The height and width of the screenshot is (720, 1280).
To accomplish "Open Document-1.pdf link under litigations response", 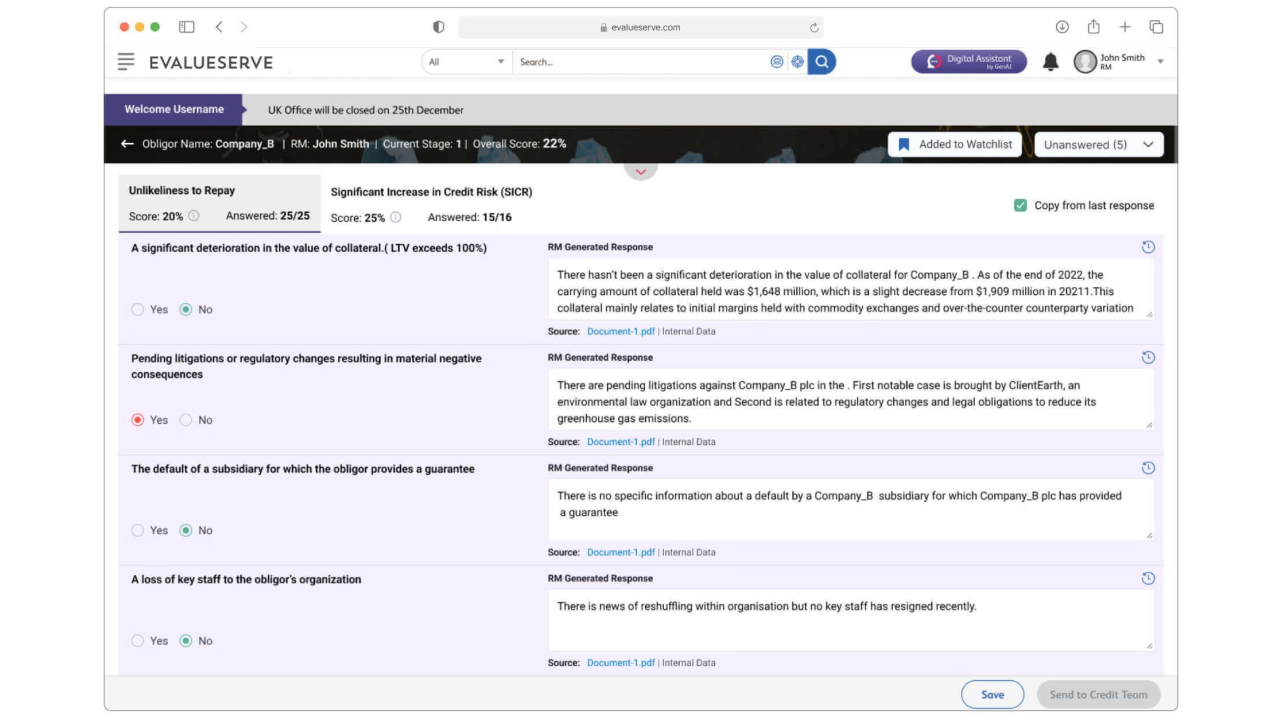I will [621, 442].
